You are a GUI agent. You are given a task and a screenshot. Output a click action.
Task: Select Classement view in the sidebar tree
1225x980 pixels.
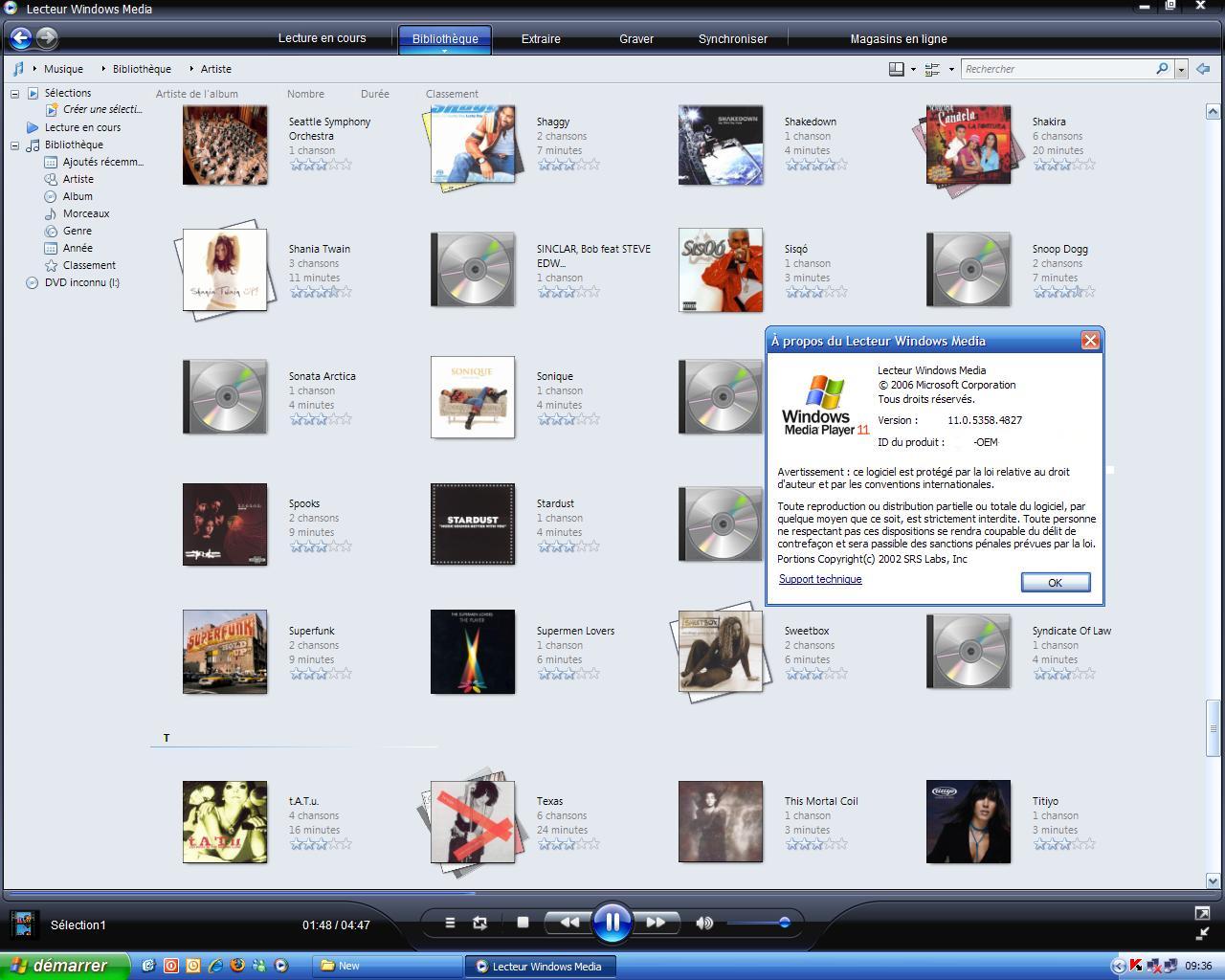click(x=89, y=265)
